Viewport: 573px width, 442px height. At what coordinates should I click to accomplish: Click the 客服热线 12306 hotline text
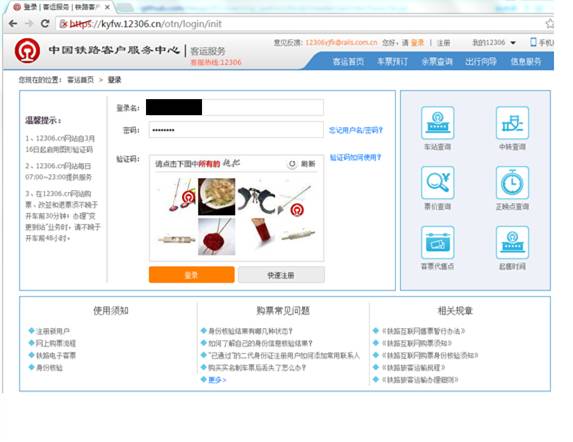(216, 62)
